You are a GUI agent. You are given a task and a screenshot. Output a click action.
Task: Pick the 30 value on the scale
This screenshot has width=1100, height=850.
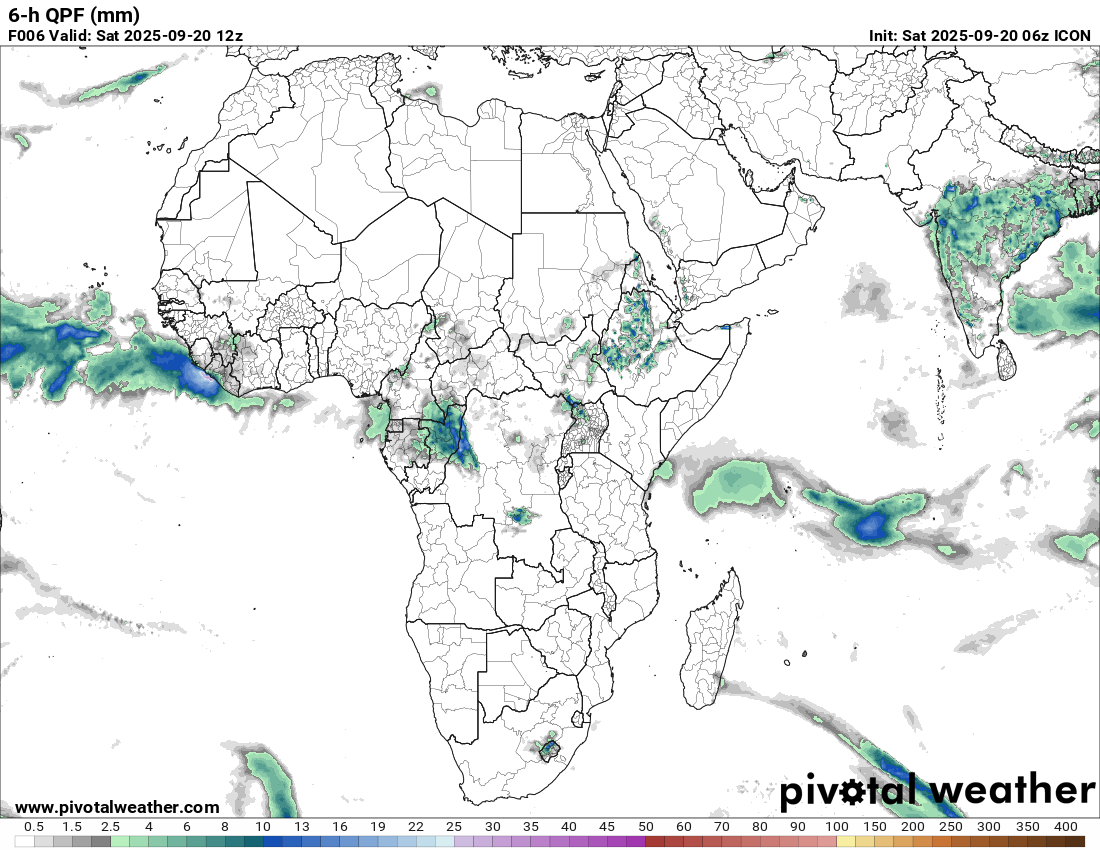492,827
